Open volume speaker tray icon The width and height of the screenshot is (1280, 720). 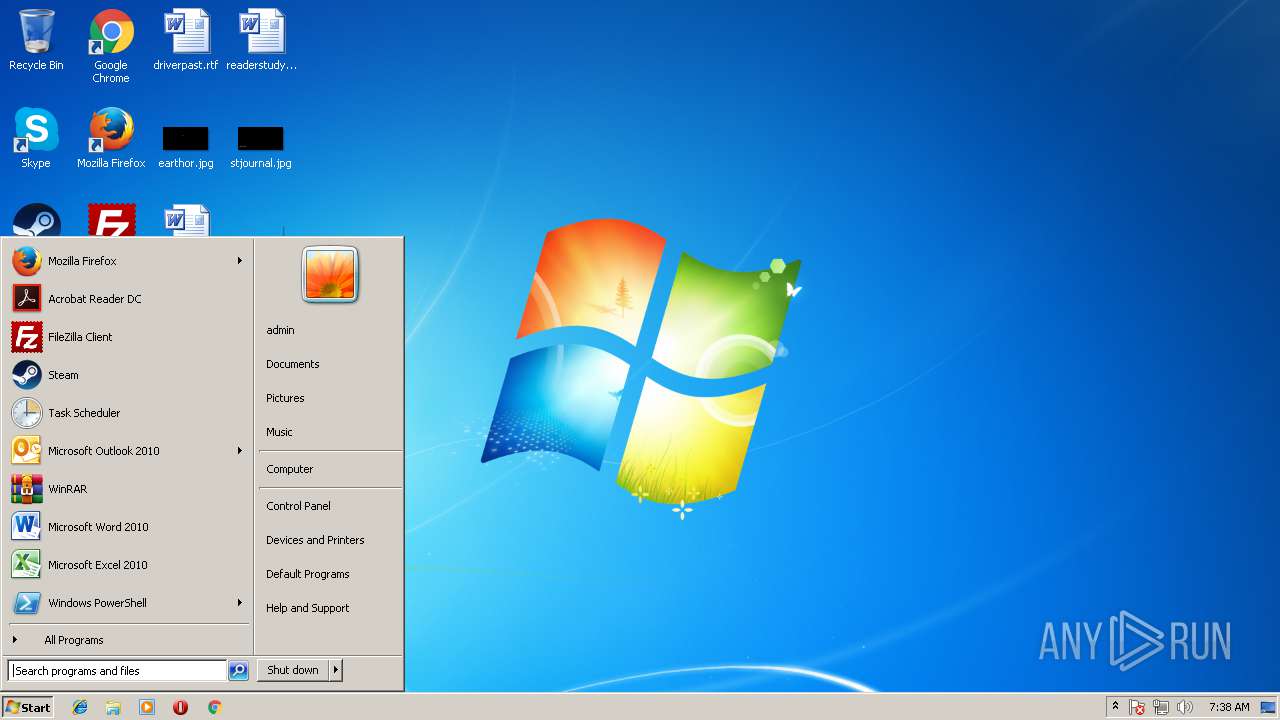pos(1185,707)
